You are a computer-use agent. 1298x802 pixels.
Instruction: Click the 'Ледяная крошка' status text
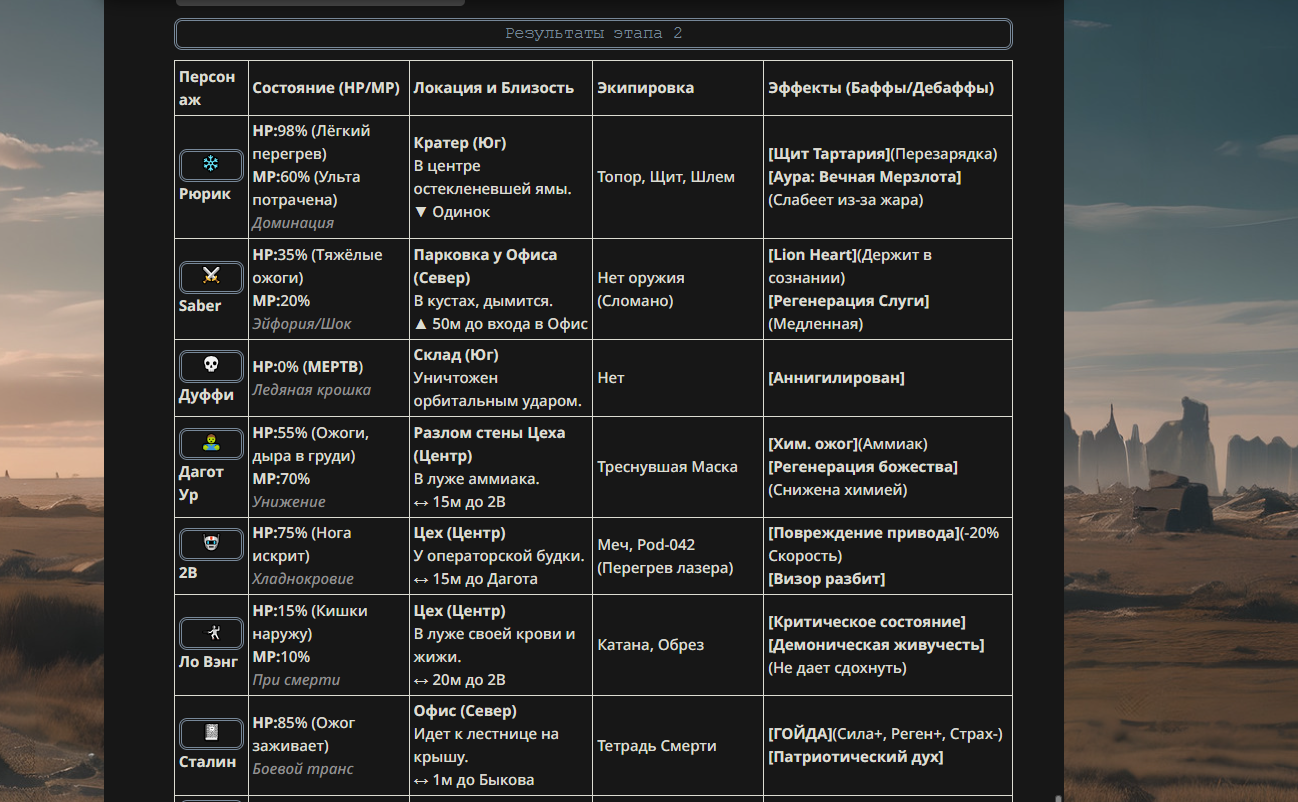311,390
